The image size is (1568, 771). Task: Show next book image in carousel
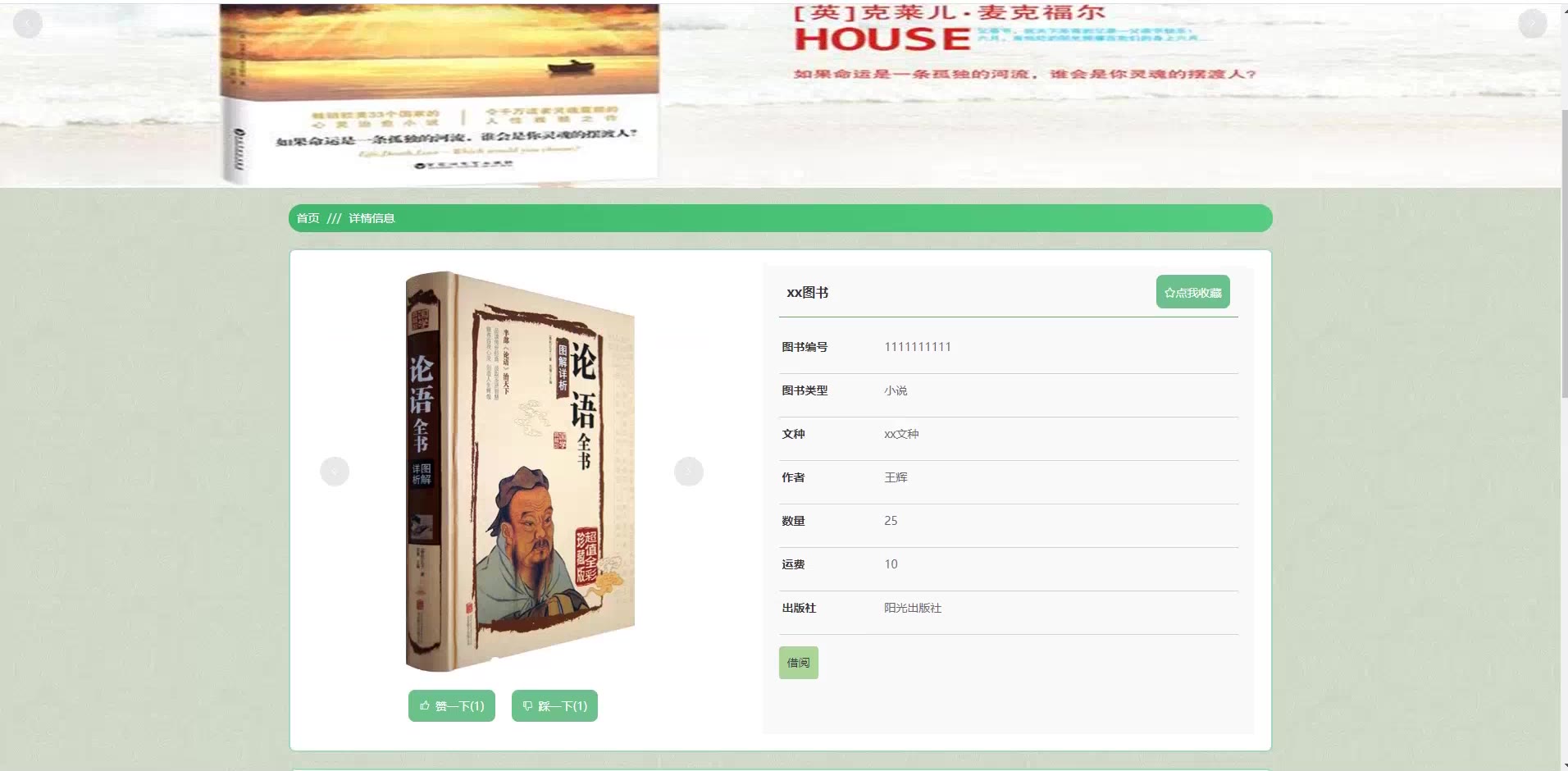689,472
